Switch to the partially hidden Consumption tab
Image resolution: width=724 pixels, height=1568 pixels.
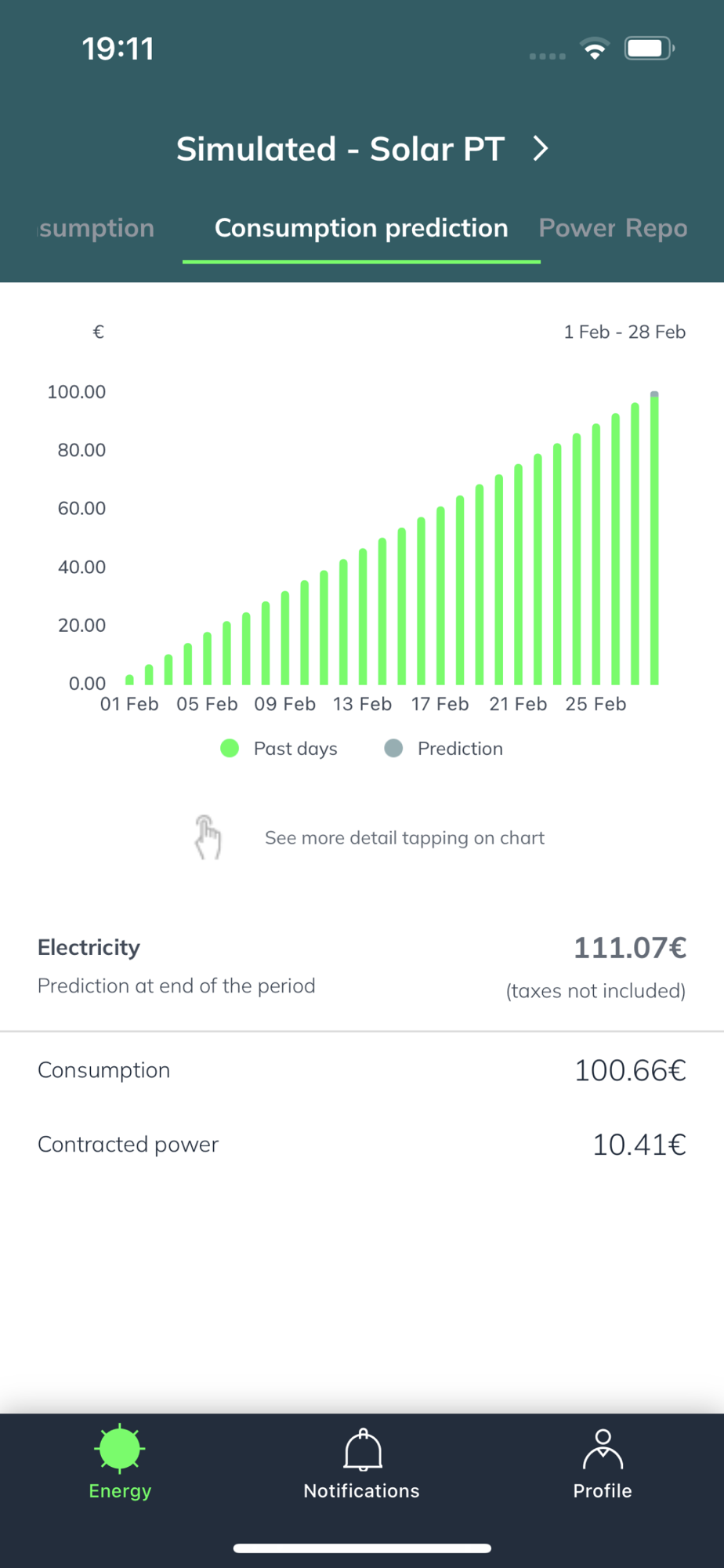[96, 228]
